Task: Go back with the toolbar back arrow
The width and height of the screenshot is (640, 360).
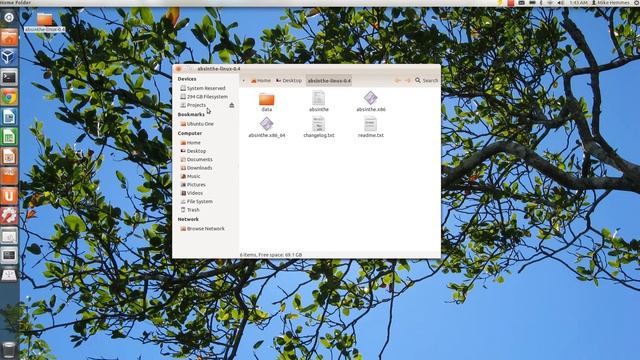Action: pyautogui.click(x=398, y=80)
